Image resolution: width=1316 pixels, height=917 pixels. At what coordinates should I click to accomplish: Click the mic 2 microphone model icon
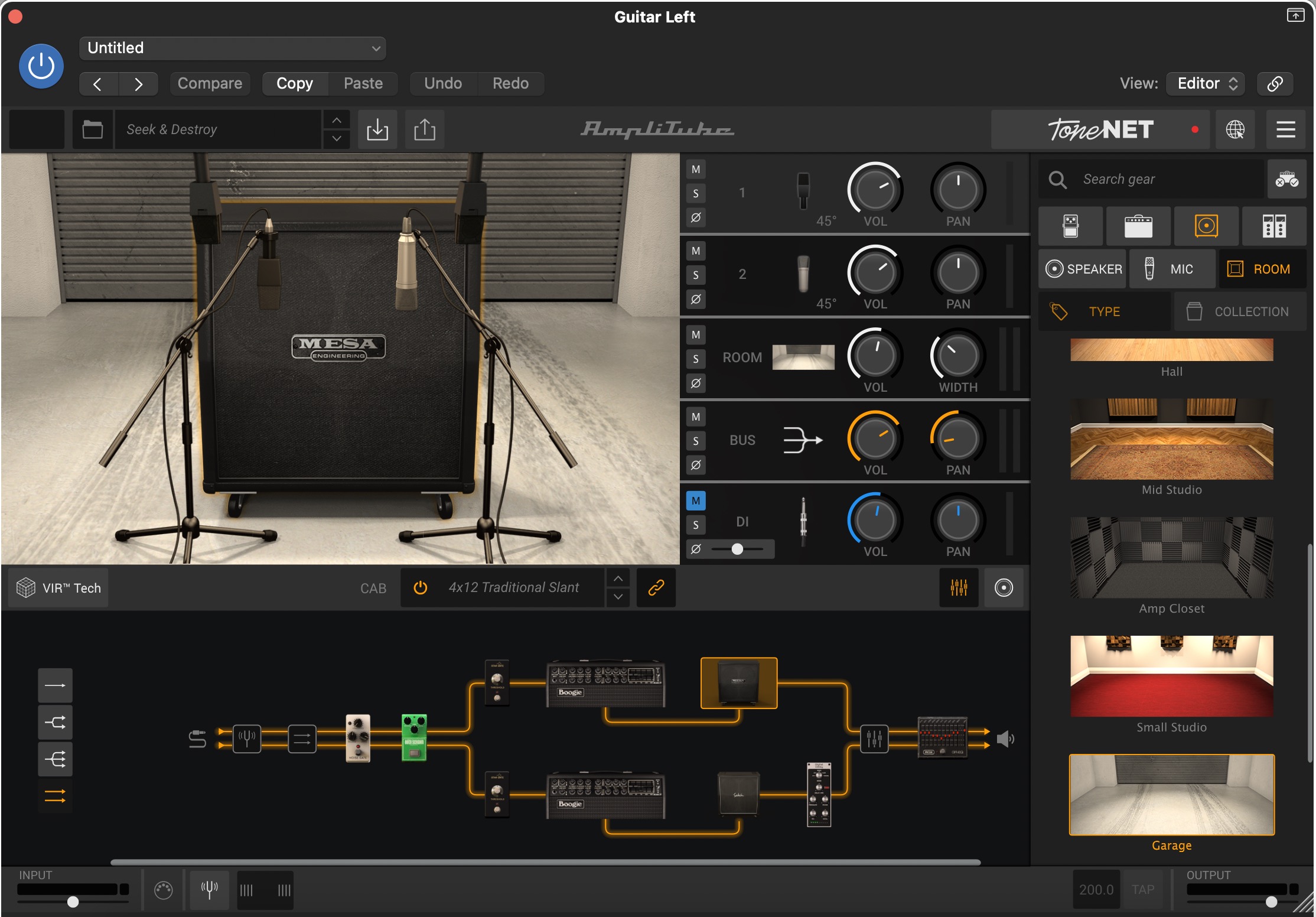tap(803, 274)
